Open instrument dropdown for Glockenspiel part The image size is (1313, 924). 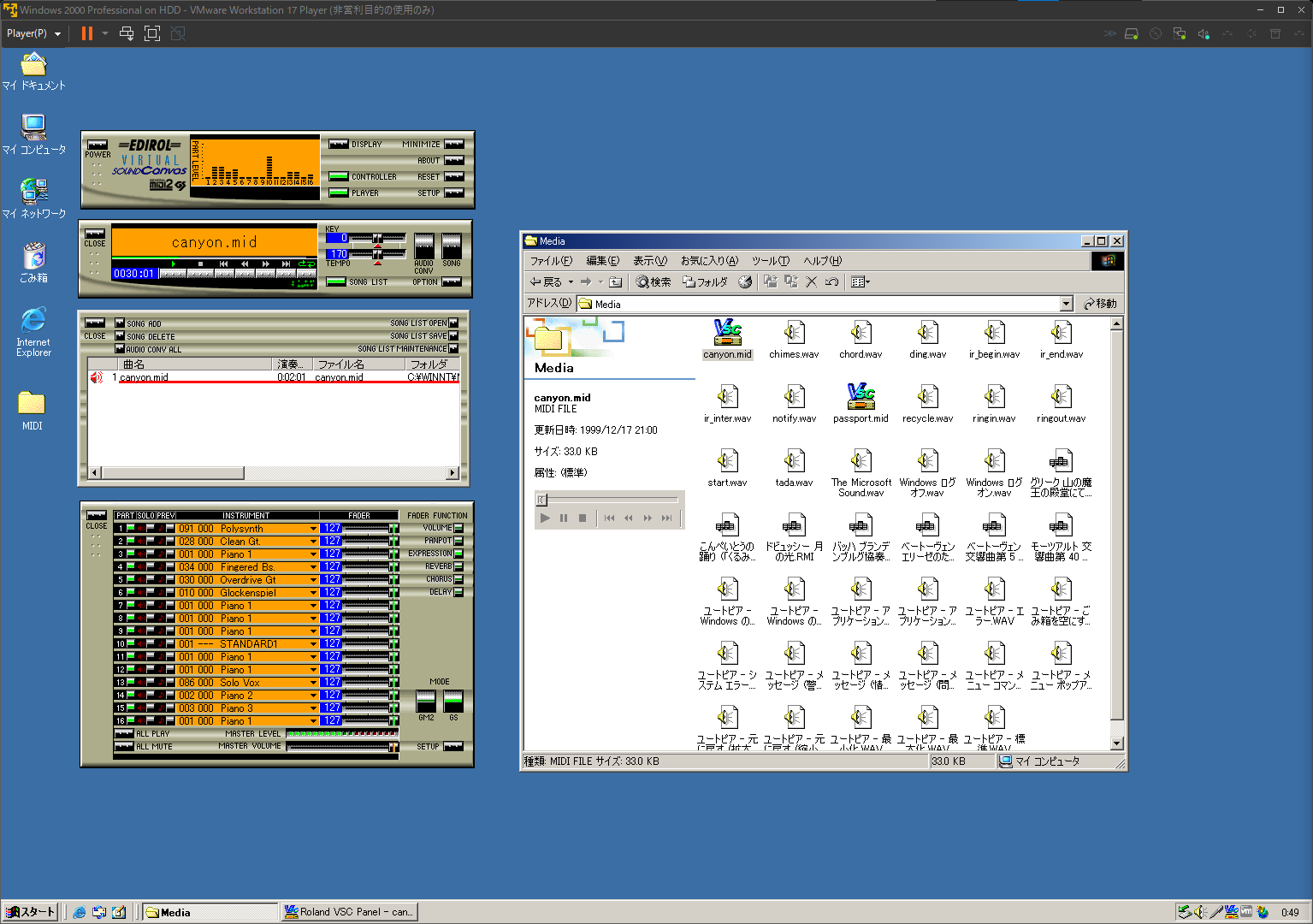313,593
